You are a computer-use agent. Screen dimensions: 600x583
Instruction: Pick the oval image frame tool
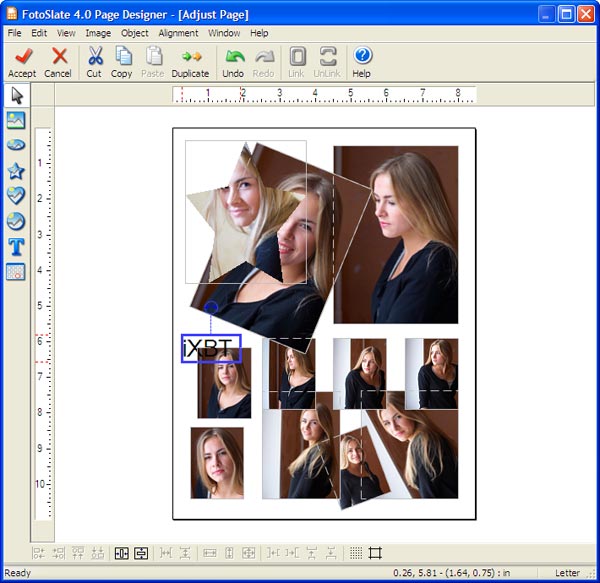(x=16, y=146)
